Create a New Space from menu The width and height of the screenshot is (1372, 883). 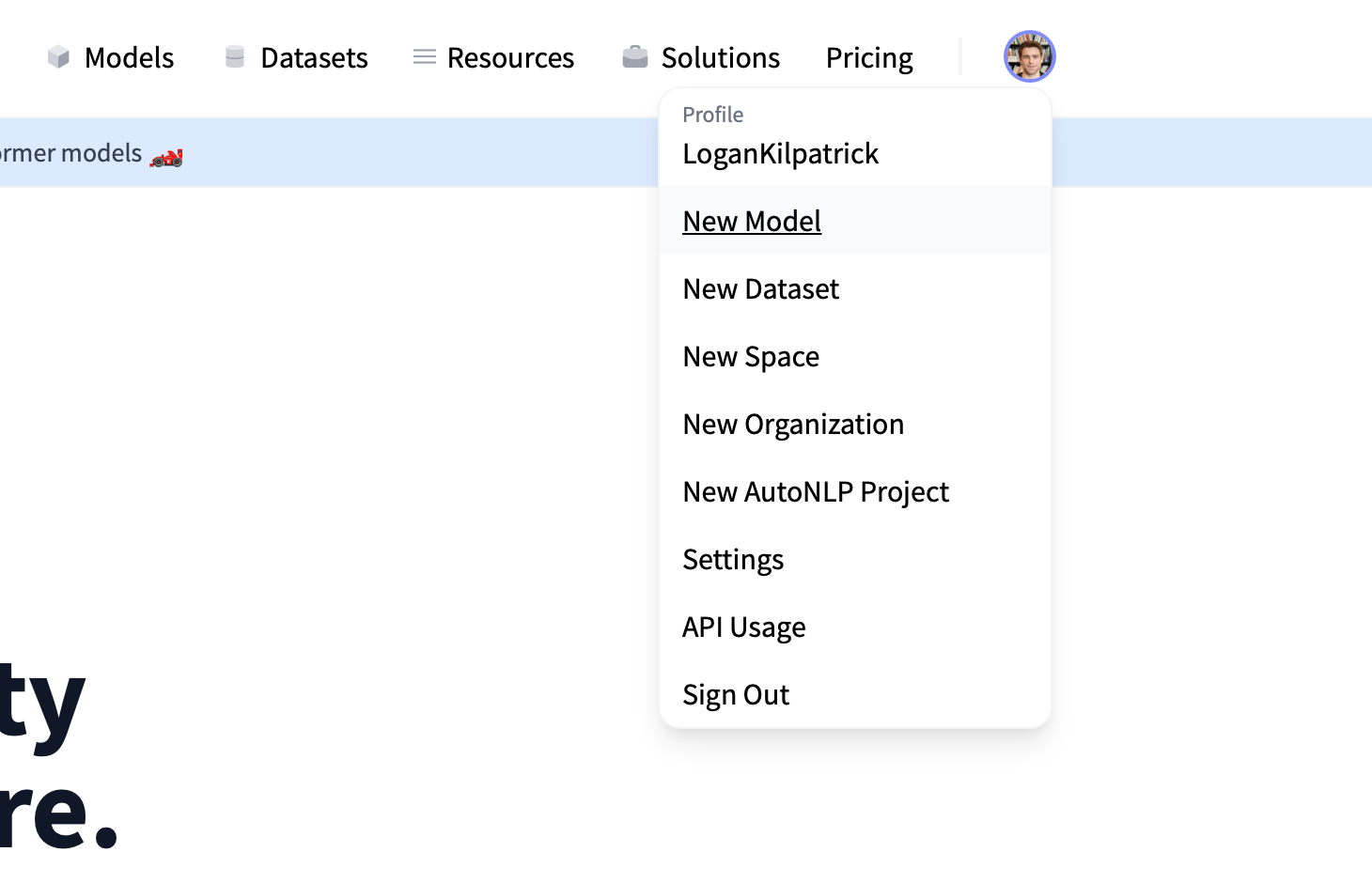[x=751, y=356]
